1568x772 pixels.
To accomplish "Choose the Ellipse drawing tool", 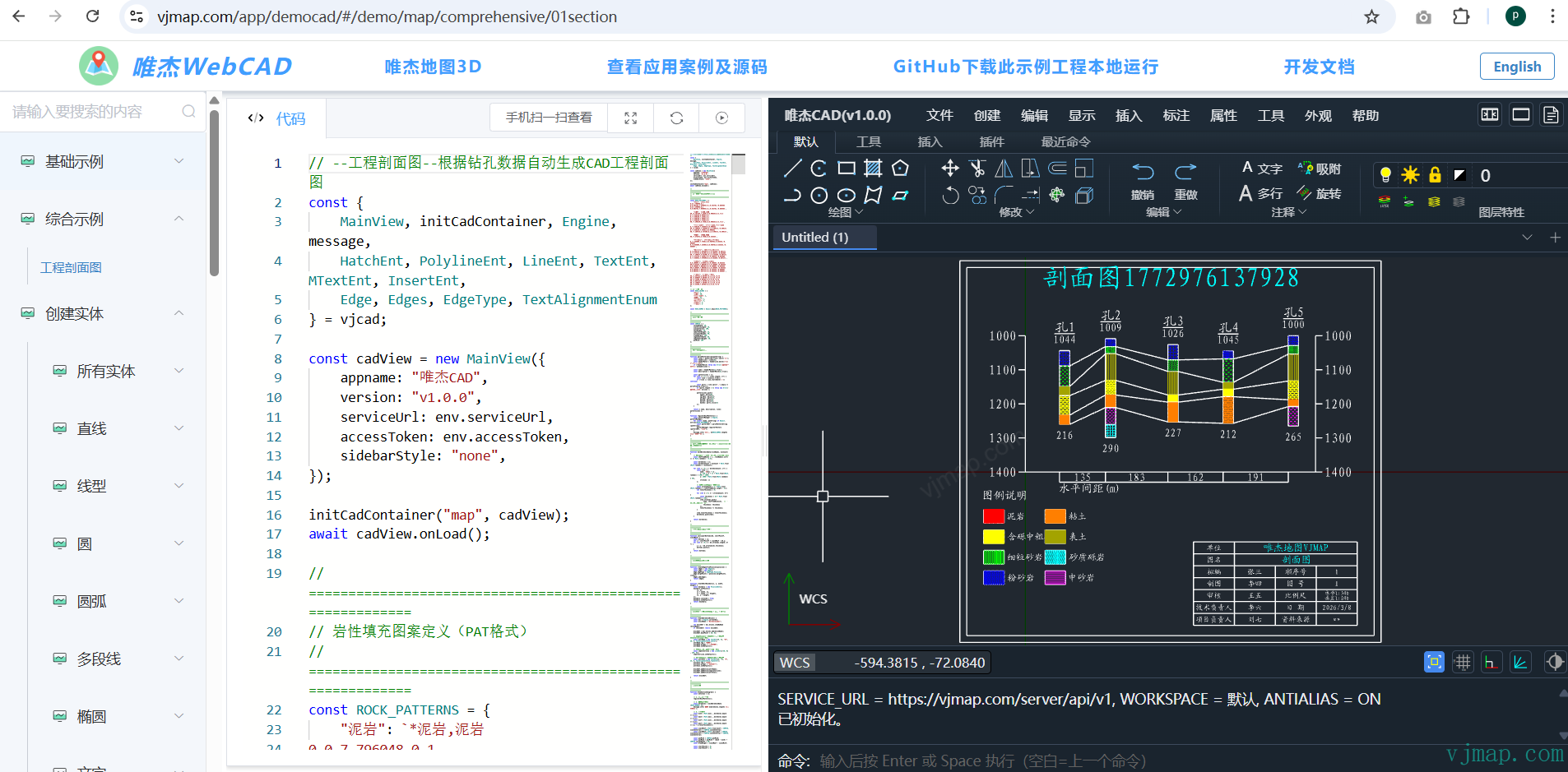I will coord(846,195).
